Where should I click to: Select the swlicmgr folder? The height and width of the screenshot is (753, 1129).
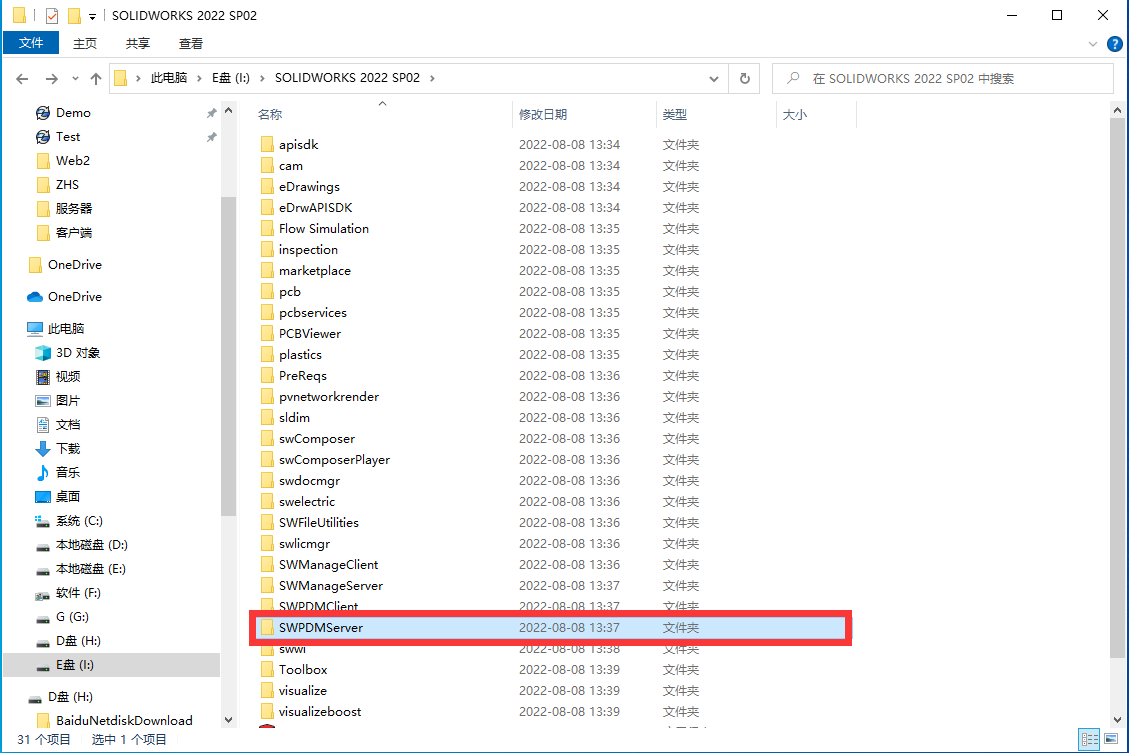pyautogui.click(x=304, y=544)
